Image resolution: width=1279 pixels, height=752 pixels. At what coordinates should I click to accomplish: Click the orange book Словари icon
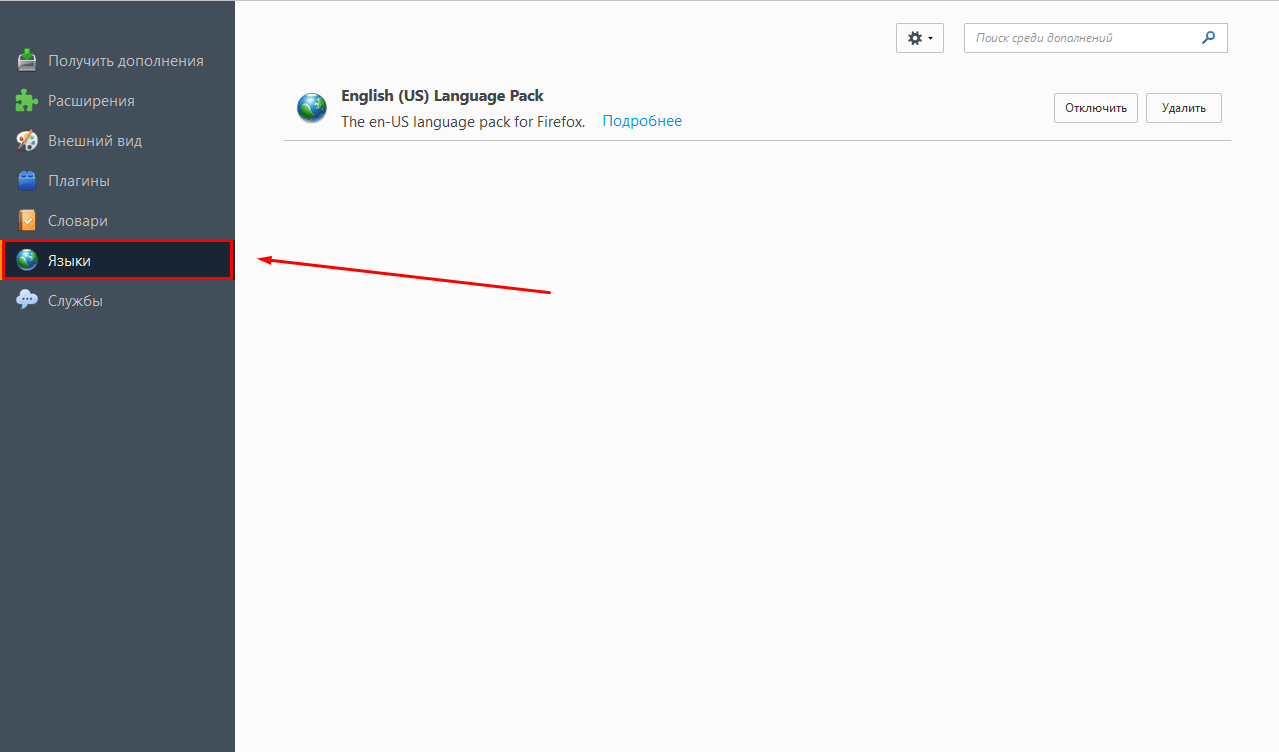coord(27,220)
